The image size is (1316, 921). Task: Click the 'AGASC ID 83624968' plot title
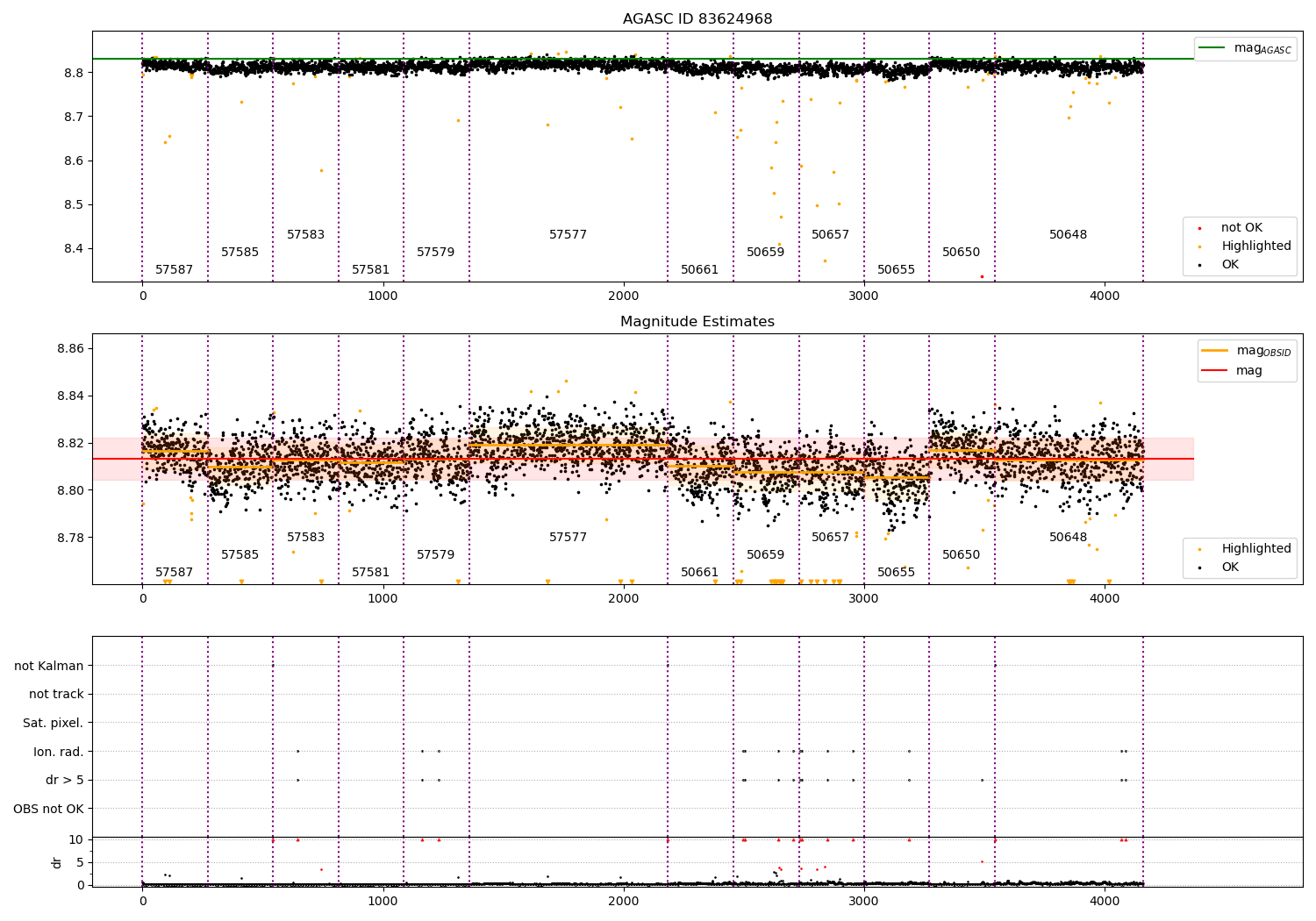tap(697, 19)
